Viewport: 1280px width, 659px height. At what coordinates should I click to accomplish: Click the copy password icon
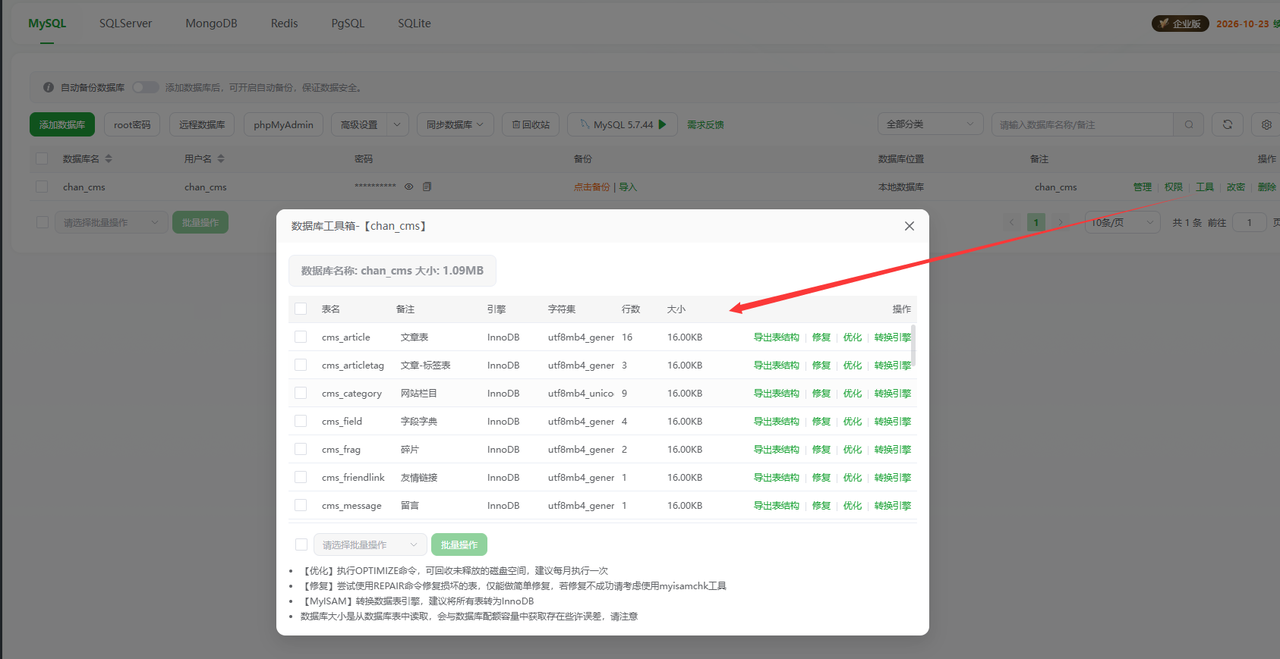(427, 187)
